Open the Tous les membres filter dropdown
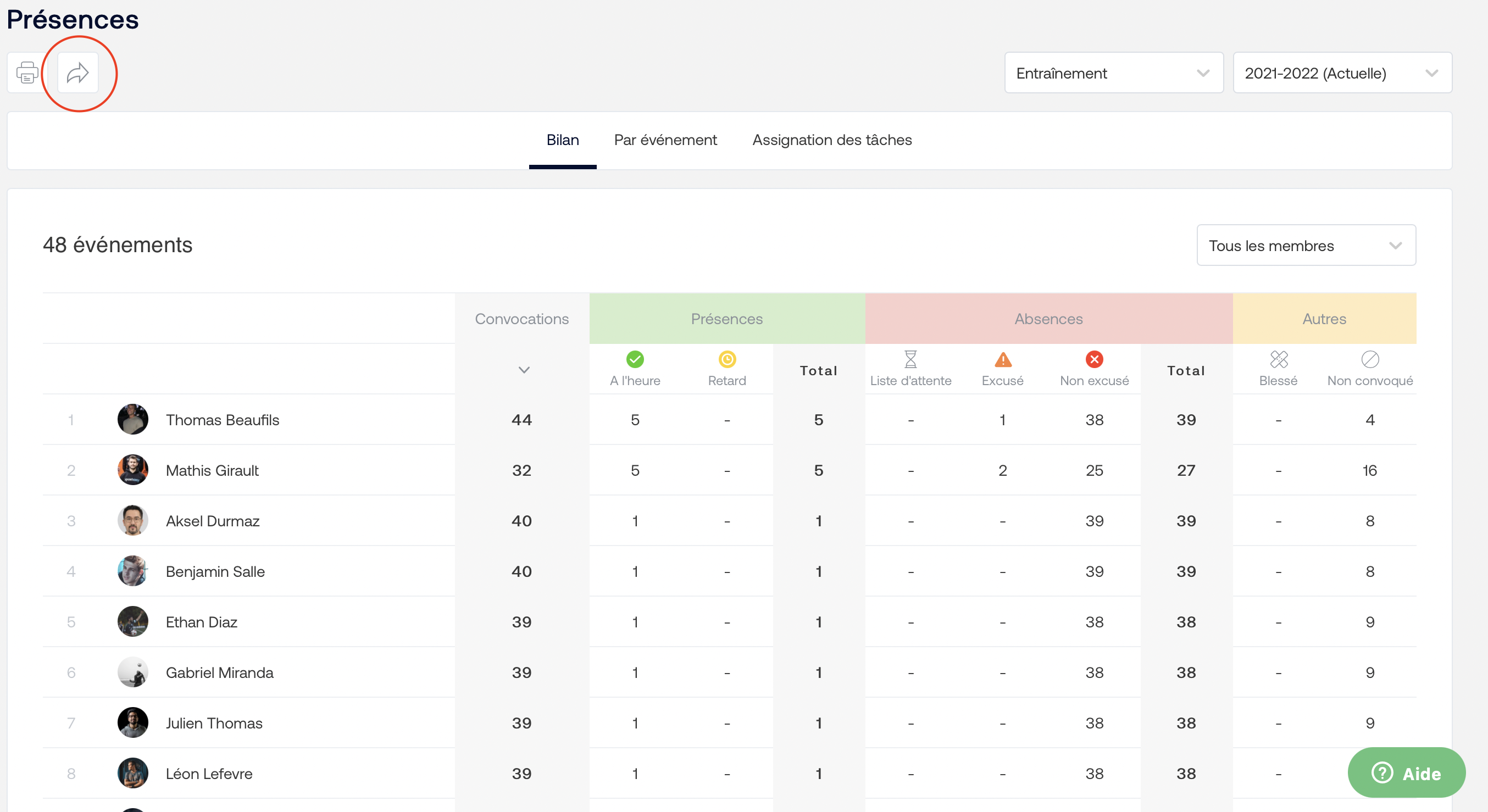Screen dimensions: 1488x812 pos(1306,246)
